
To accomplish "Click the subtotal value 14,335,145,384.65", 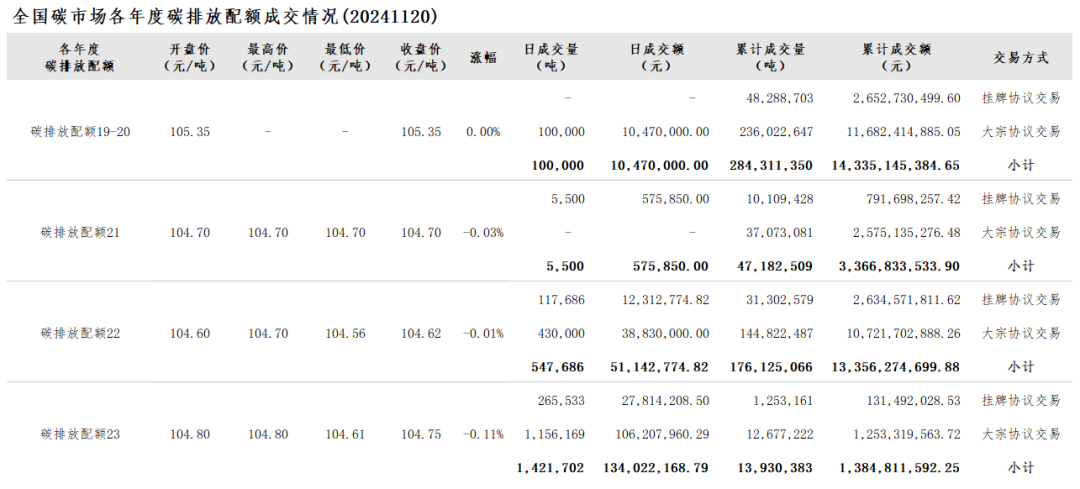I will (895, 166).
